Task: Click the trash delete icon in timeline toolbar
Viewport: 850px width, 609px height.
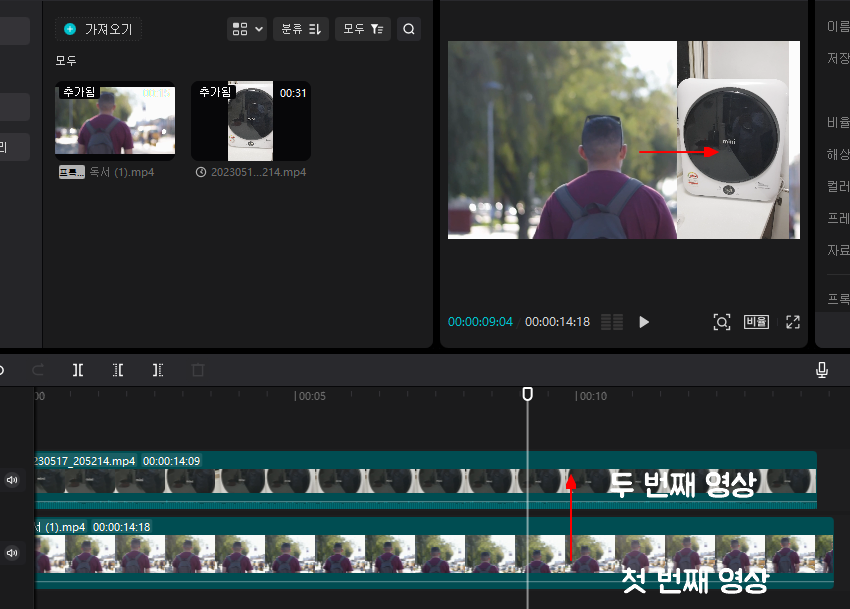Action: [198, 370]
